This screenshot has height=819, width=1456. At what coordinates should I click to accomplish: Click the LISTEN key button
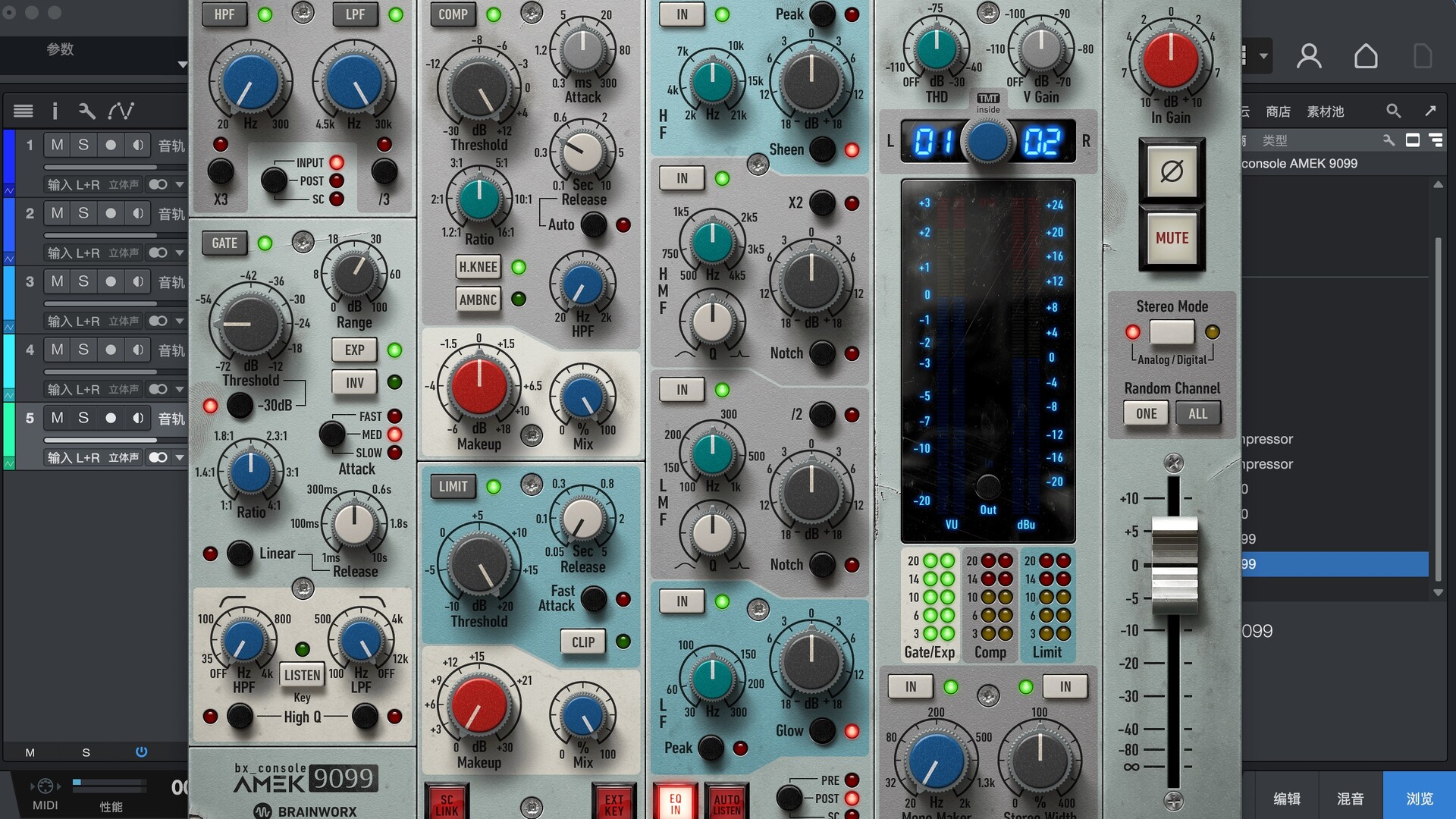coord(302,675)
